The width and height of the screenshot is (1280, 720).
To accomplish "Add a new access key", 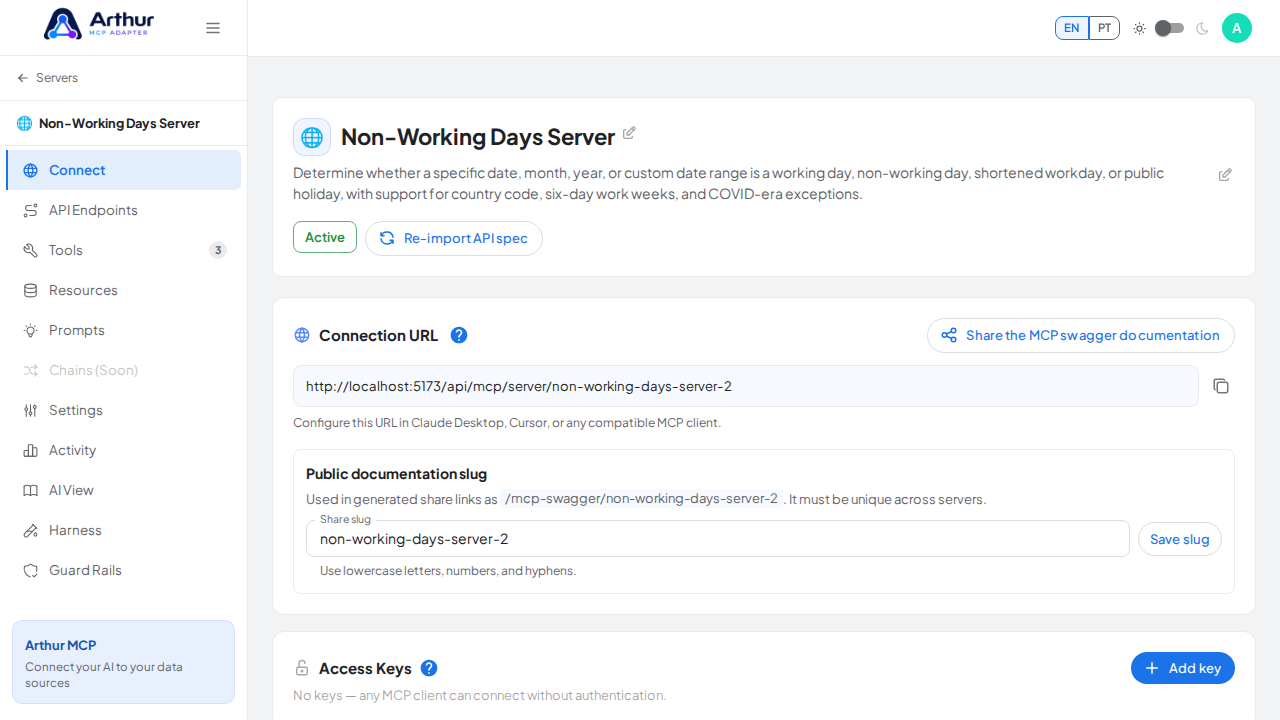I will 1183,668.
